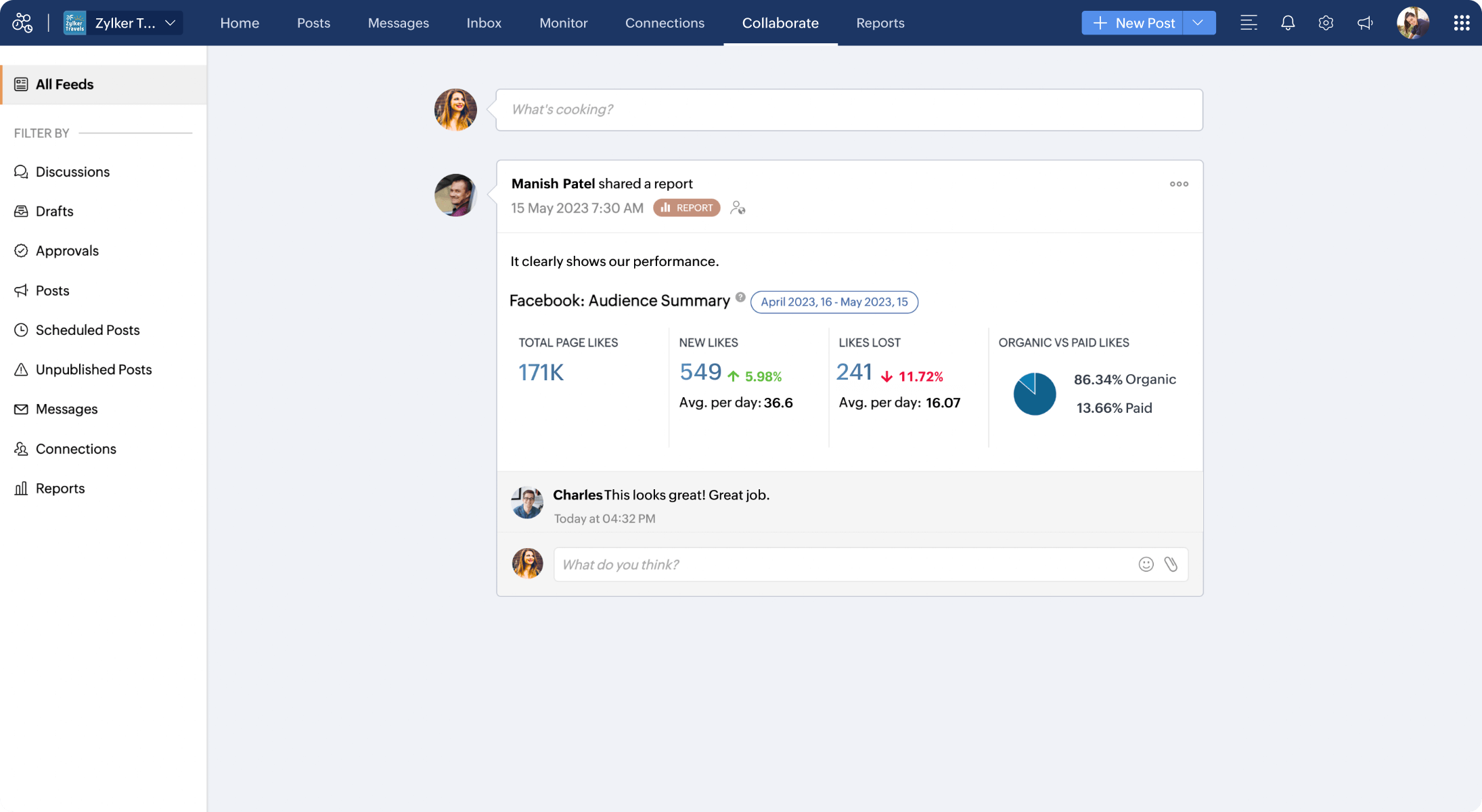
Task: Filter feeds by Scheduled Posts
Action: 87,330
